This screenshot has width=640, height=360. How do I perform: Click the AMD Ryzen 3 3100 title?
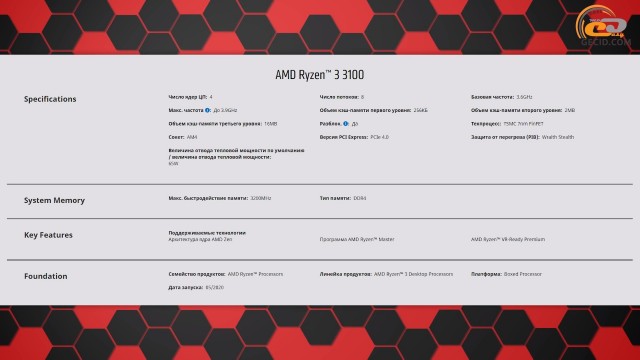pos(320,75)
